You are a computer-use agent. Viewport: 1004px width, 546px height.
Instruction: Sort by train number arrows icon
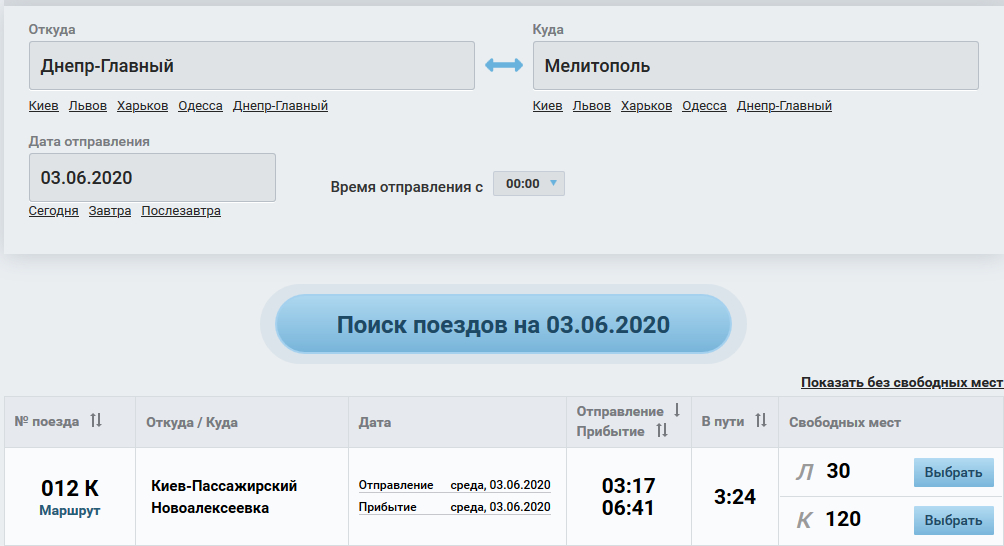click(x=96, y=421)
